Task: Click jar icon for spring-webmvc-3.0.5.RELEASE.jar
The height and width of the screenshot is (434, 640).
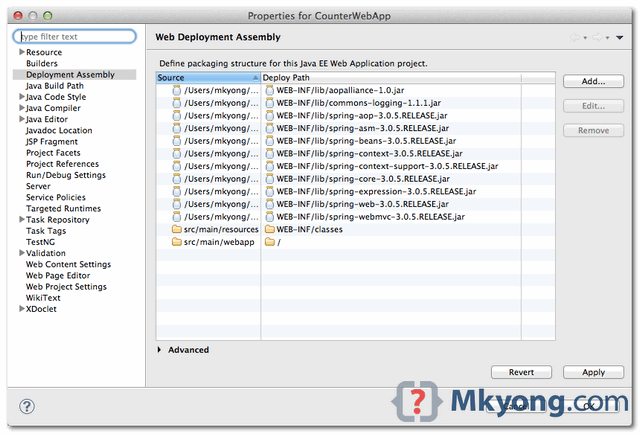Action: 269,217
